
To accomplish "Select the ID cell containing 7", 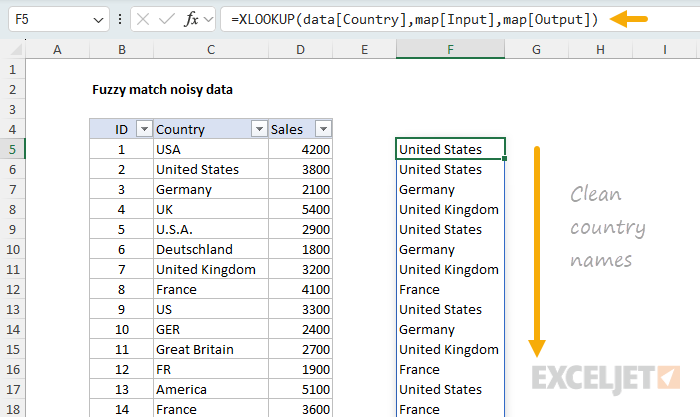I will [x=121, y=269].
